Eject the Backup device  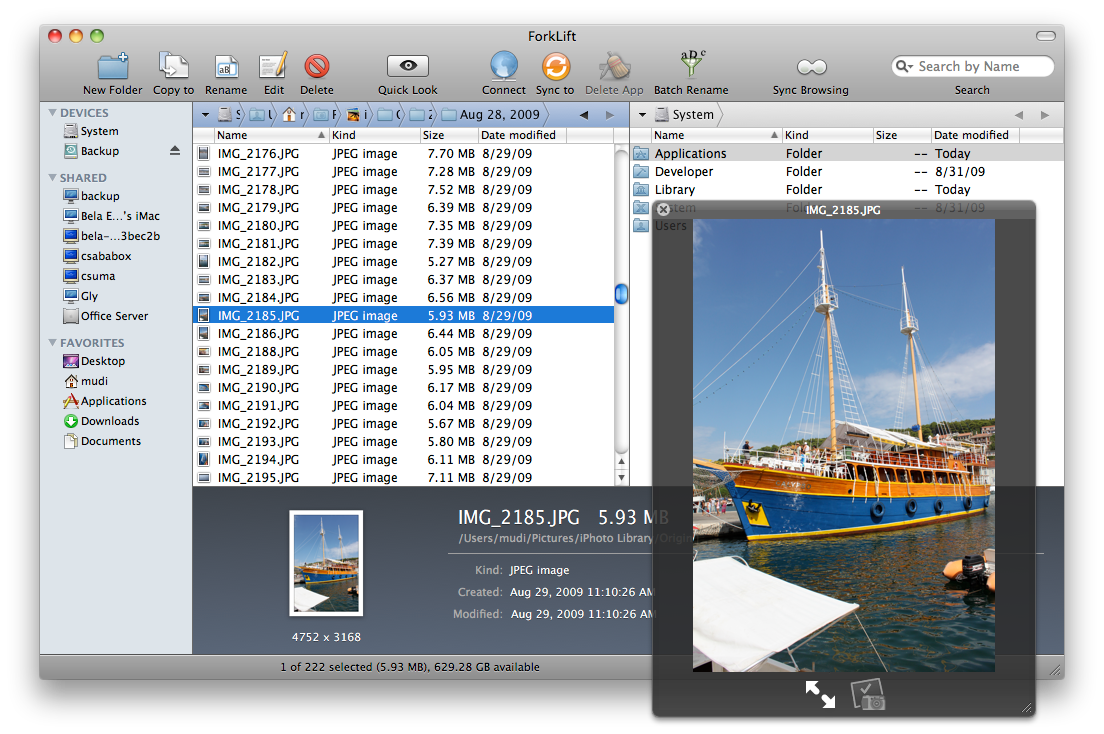coord(175,151)
